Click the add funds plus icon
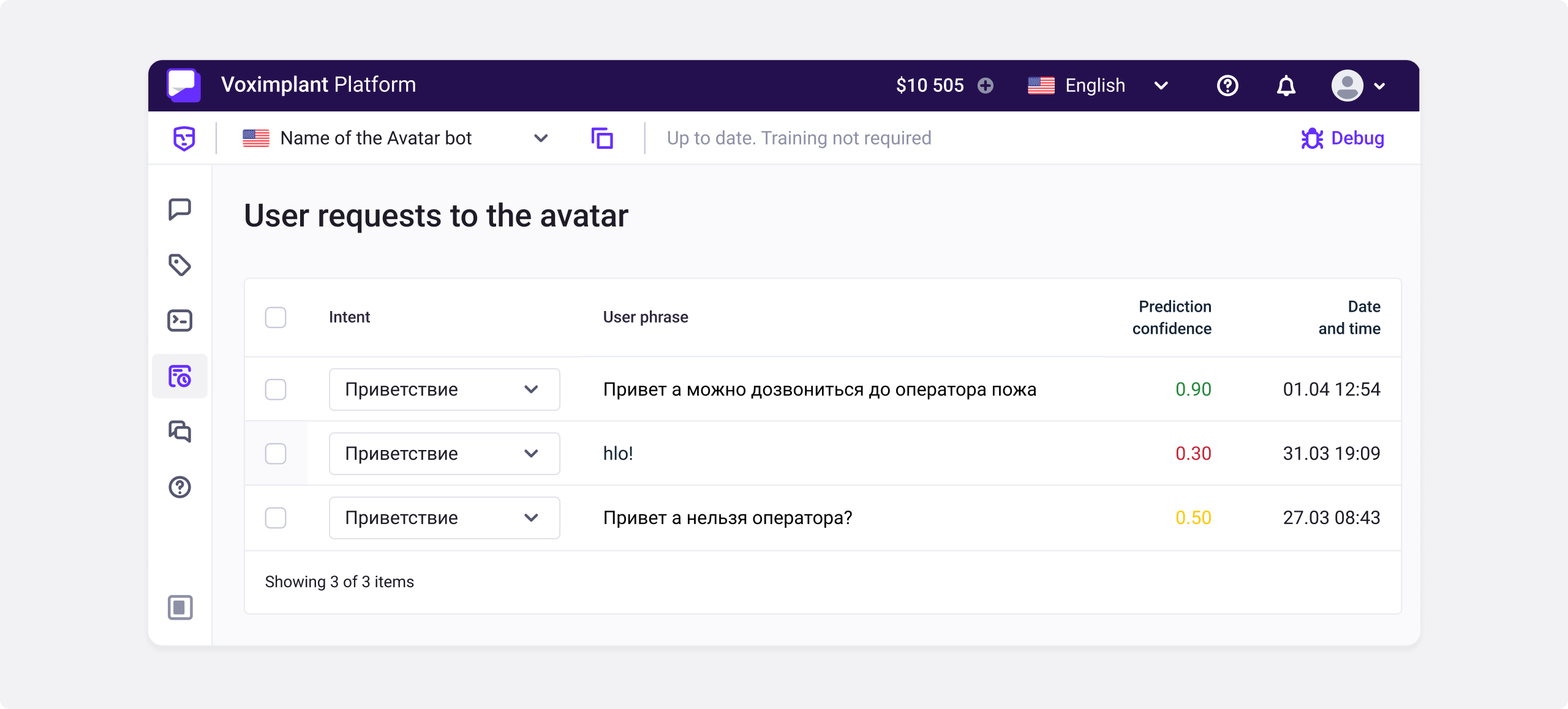The height and width of the screenshot is (709, 1568). tap(985, 85)
